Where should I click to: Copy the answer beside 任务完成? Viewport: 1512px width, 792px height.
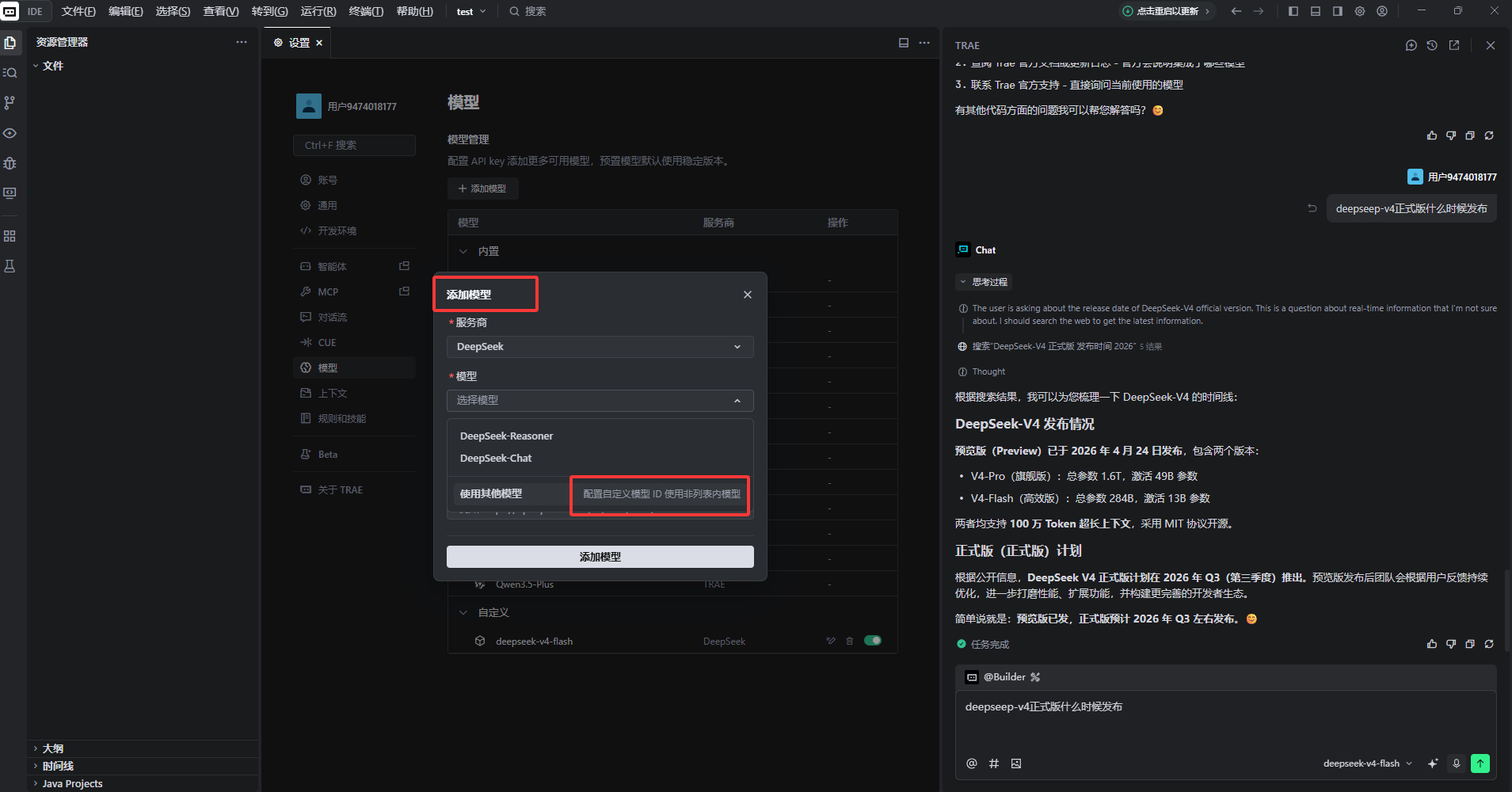1470,644
